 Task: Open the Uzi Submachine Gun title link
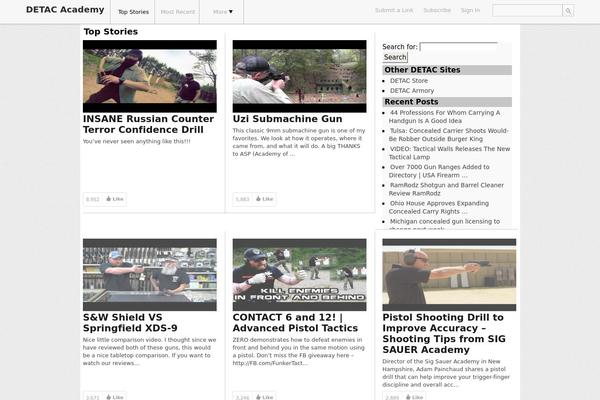pos(287,119)
